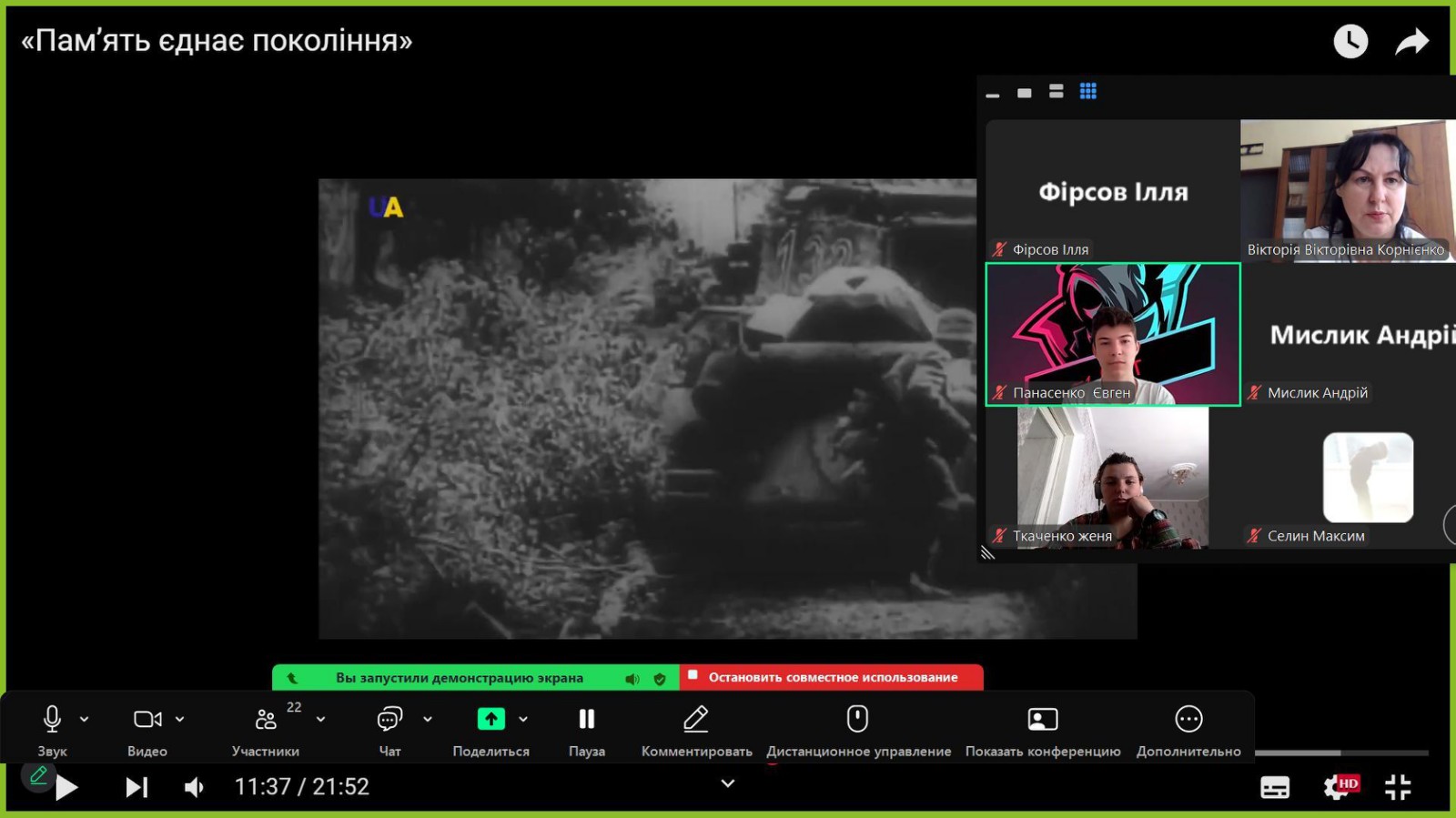Exit fullscreen mode in the player
Image resolution: width=1456 pixels, height=818 pixels.
click(x=1398, y=787)
